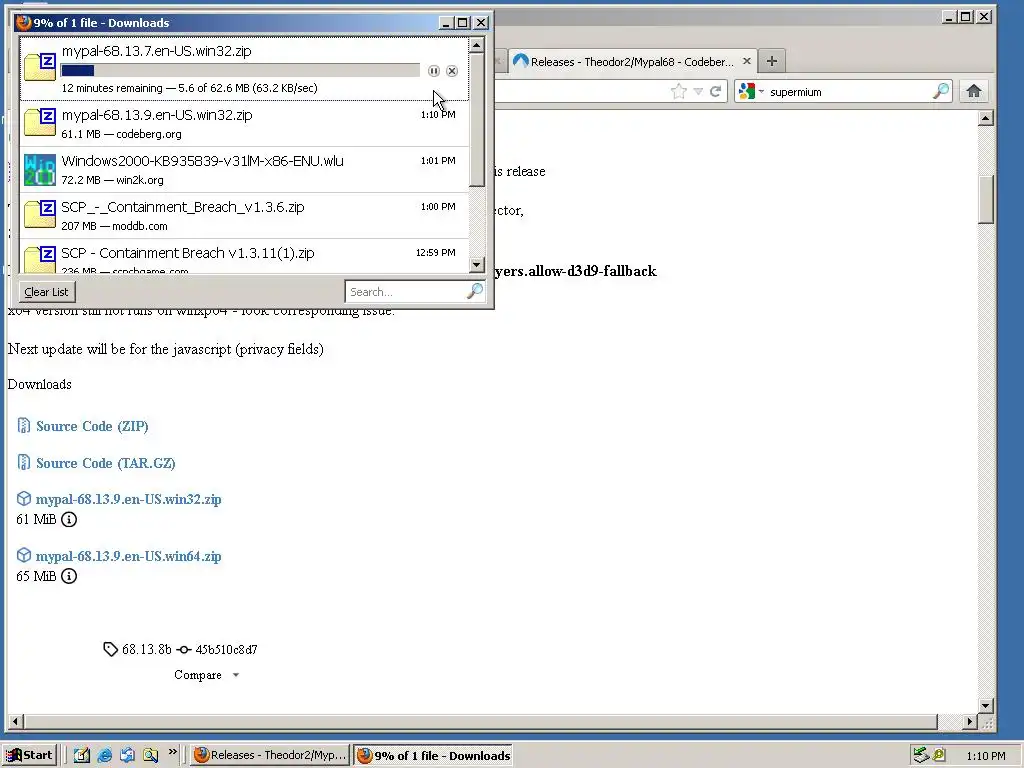Click info icon beside 65 MiB

coord(69,576)
